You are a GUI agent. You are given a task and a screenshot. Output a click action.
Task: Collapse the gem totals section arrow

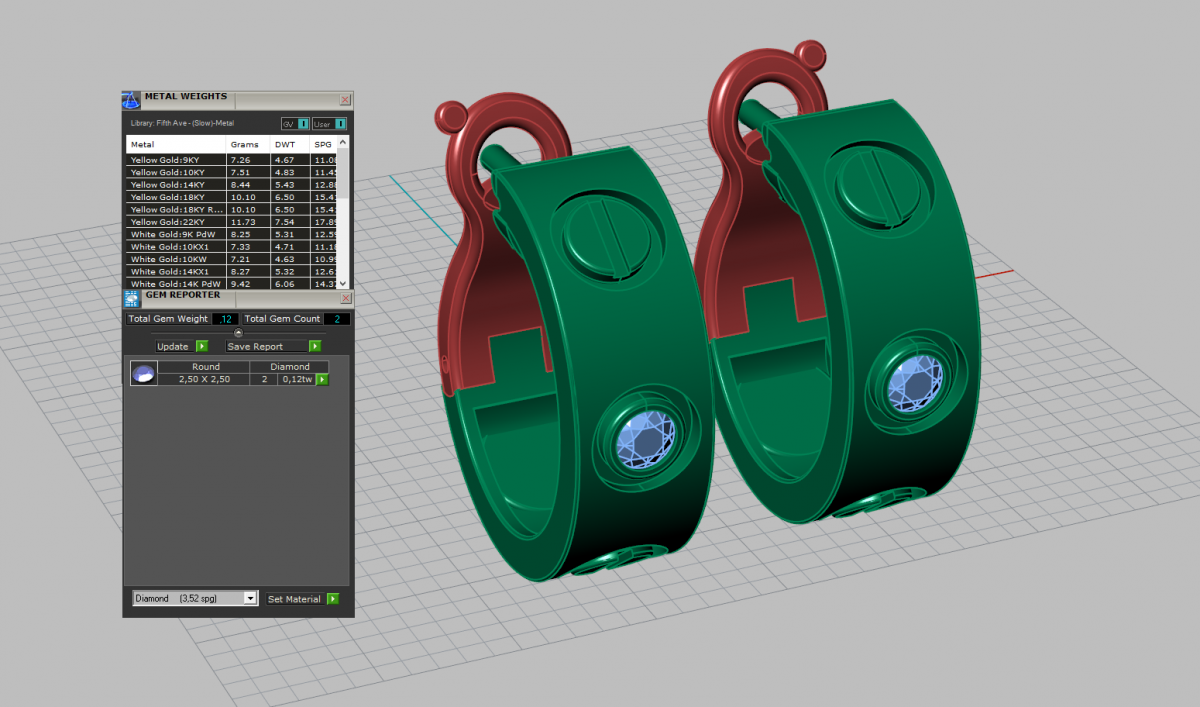click(238, 332)
